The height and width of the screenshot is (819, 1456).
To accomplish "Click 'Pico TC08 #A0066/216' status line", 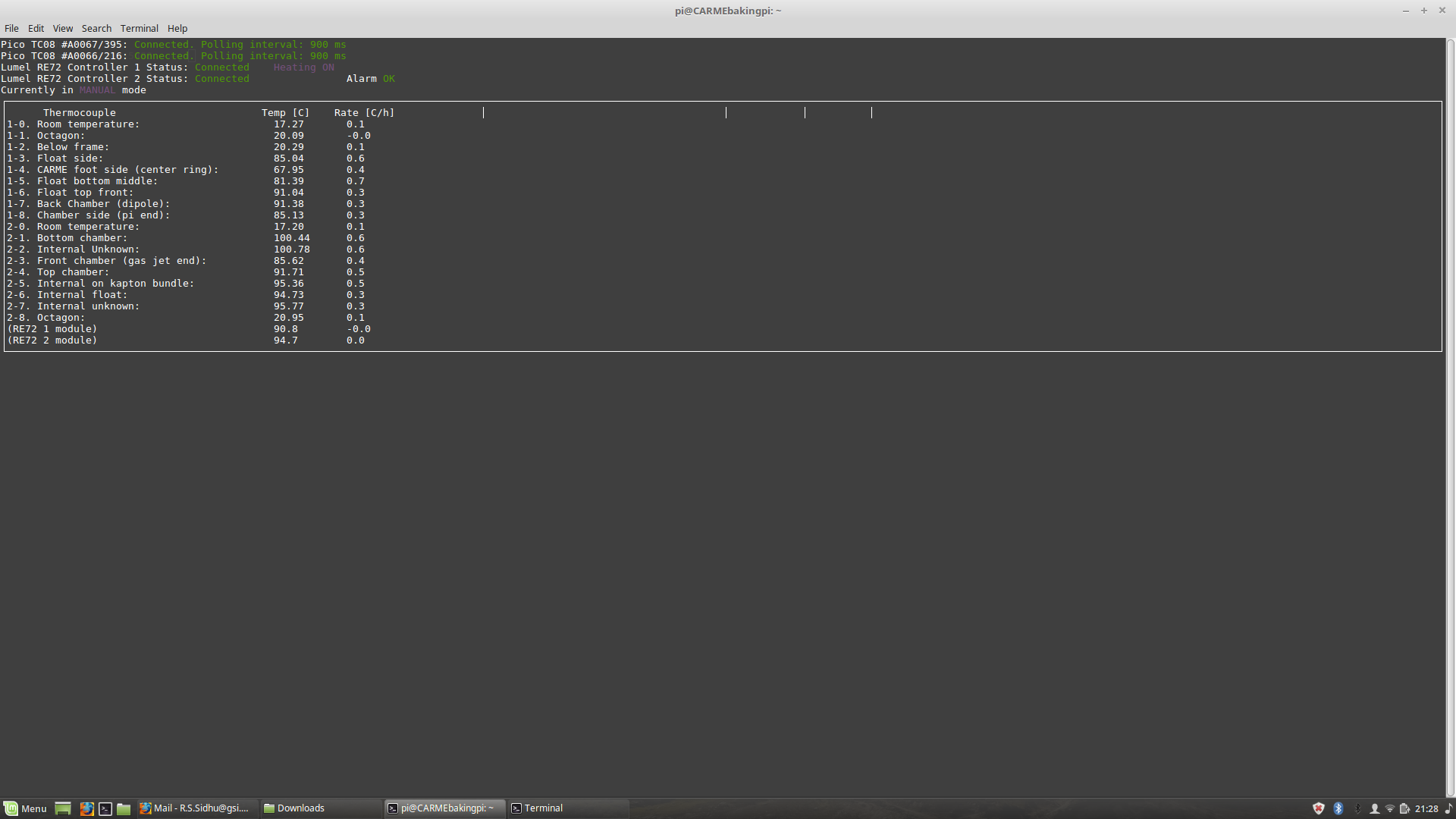I will (174, 56).
